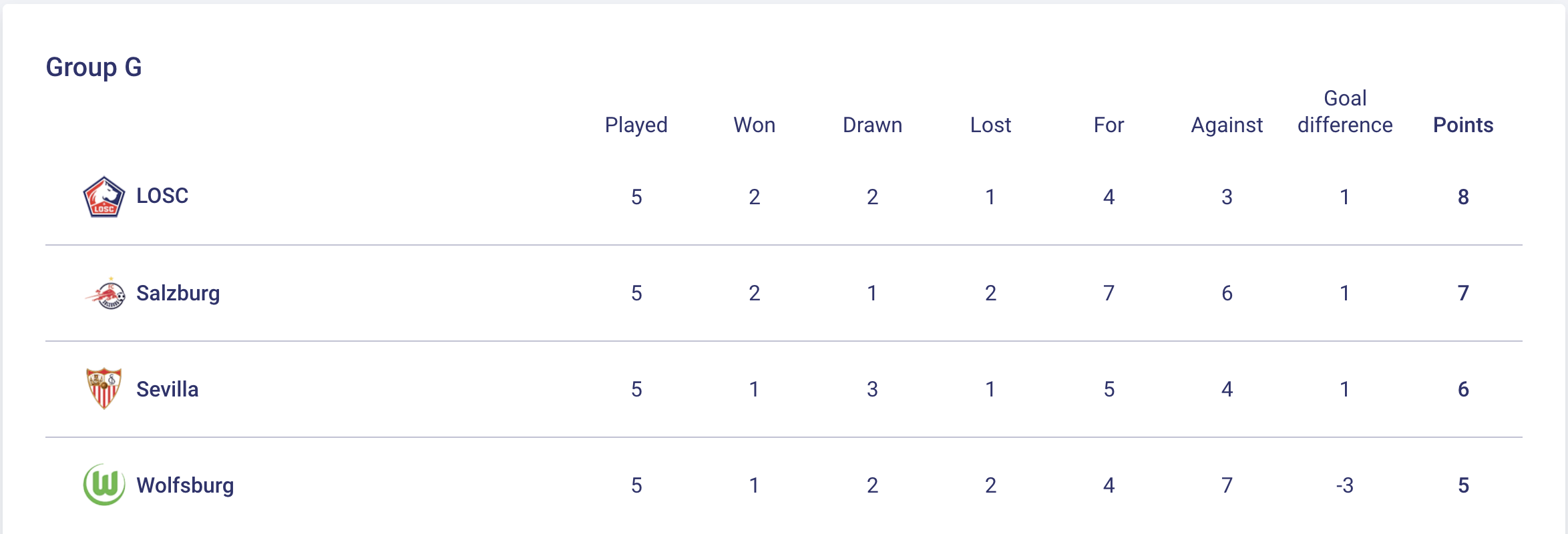Click the For column header
The image size is (1568, 534).
coord(1109,125)
